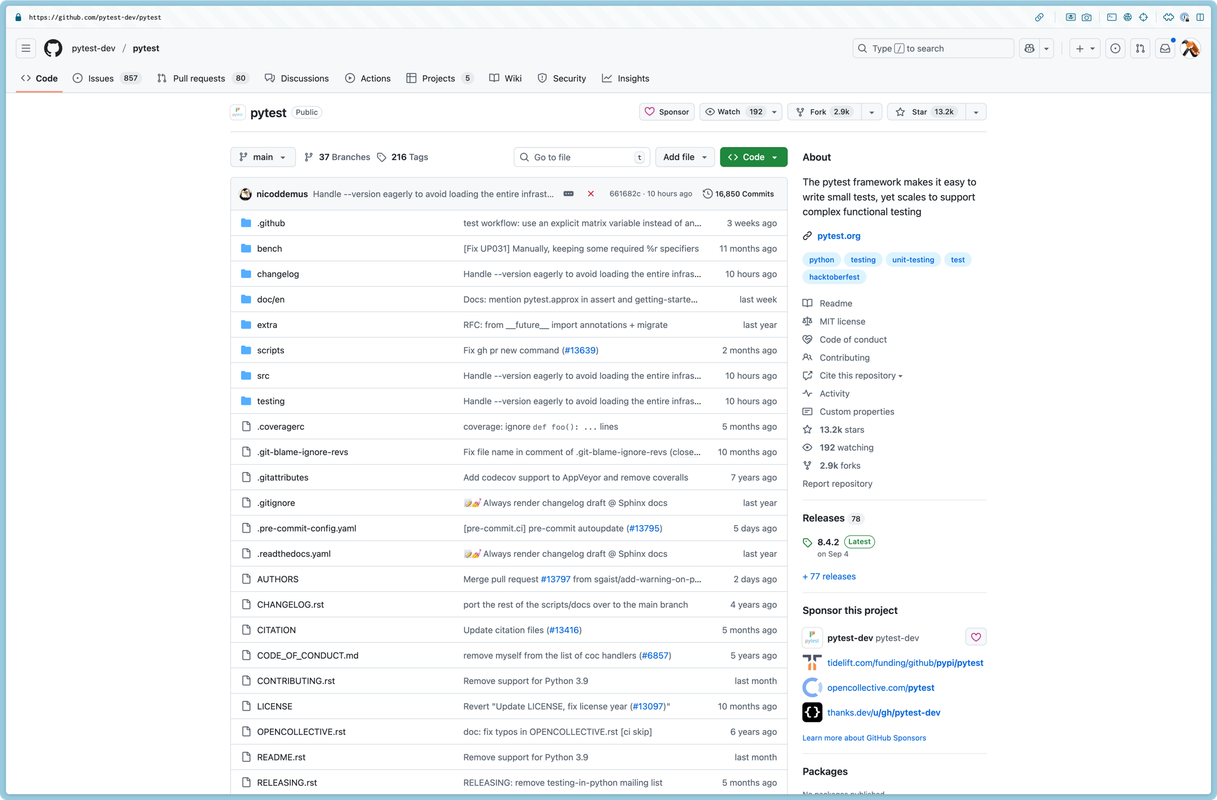Click the hacktoberfest topic tag
The height and width of the screenshot is (800, 1217).
point(834,277)
